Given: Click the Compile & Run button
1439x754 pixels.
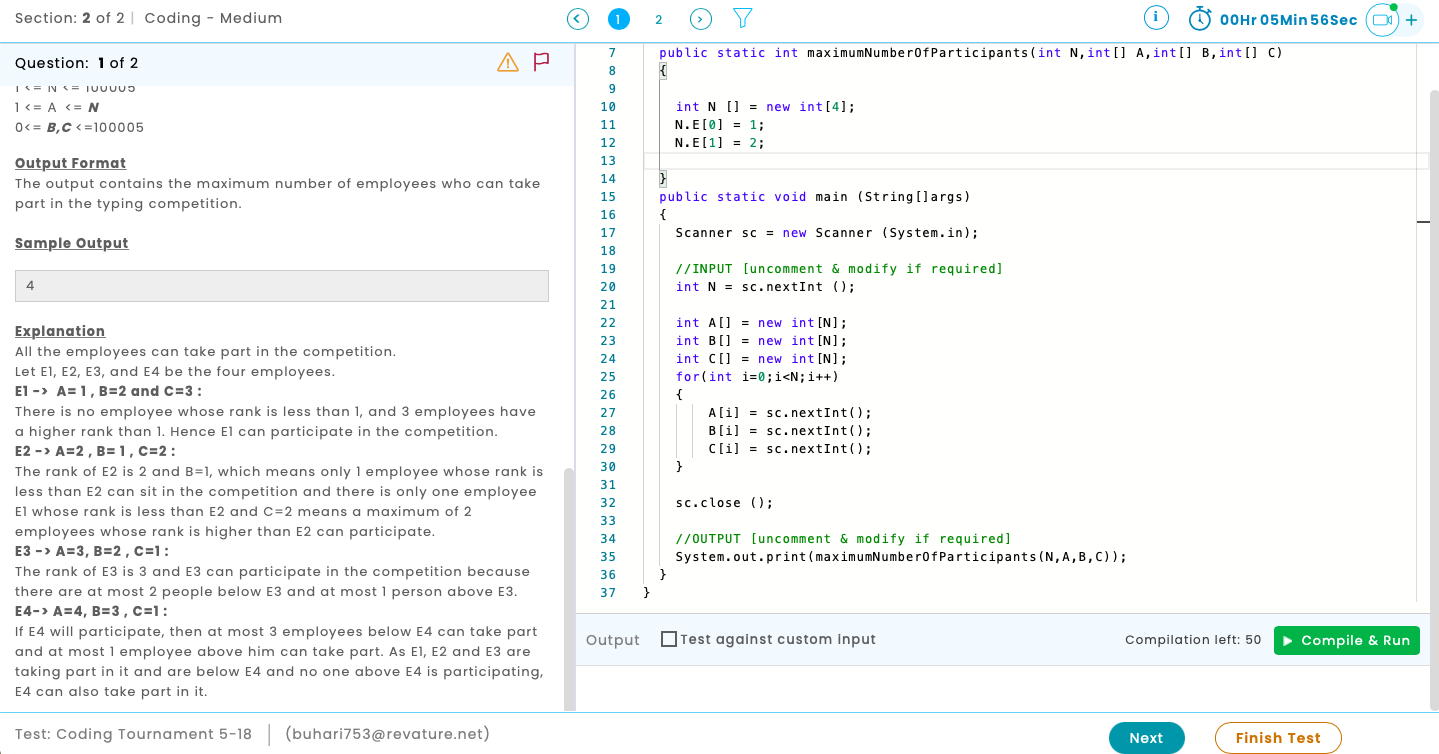Looking at the screenshot, I should pos(1346,640).
